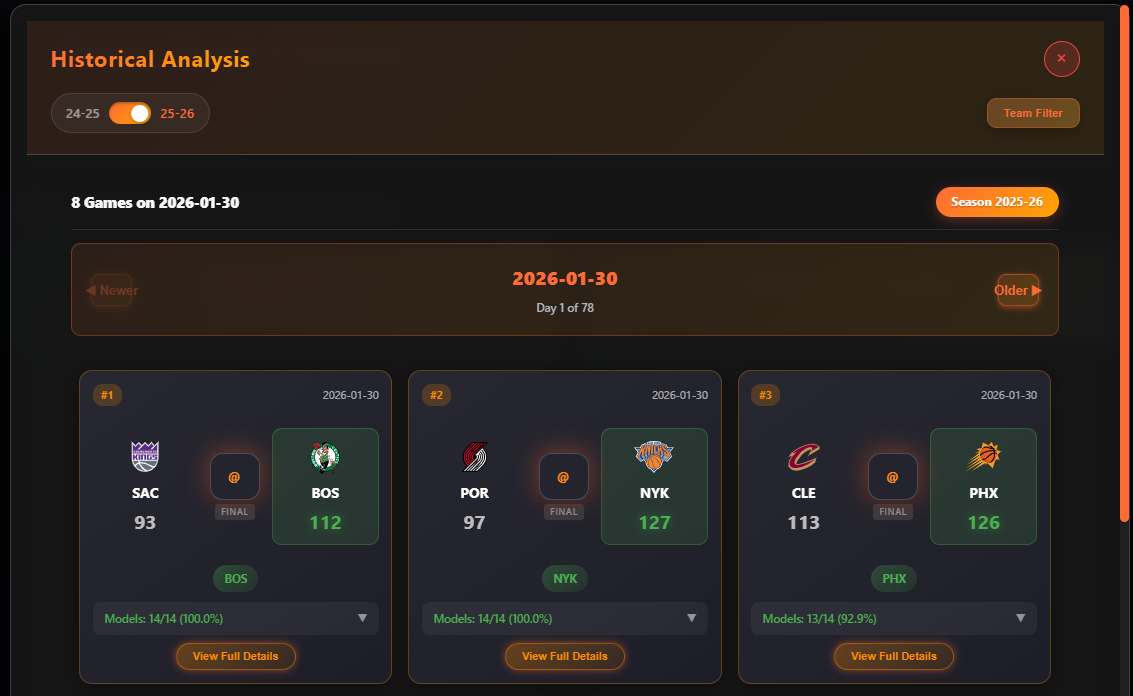The height and width of the screenshot is (696, 1133).
Task: View Full Details for game #1
Action: click(x=236, y=656)
